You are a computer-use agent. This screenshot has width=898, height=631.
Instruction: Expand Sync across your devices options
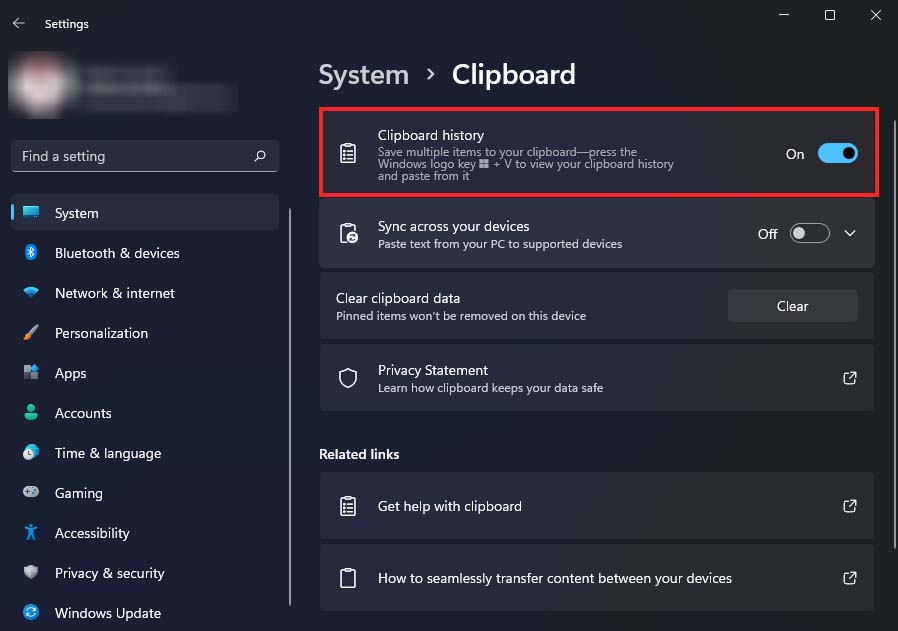click(x=850, y=233)
